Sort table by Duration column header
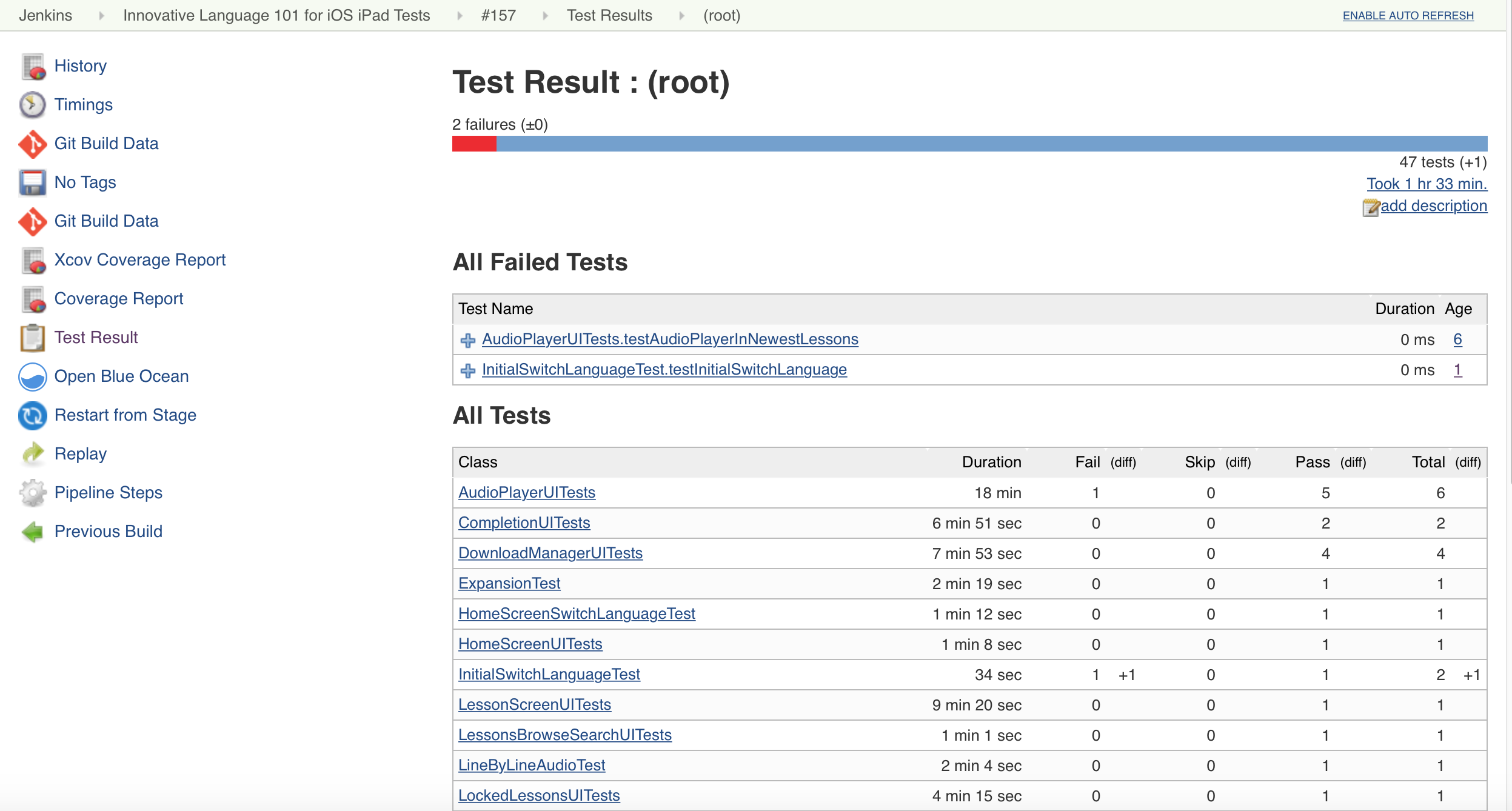The width and height of the screenshot is (1512, 811). [x=991, y=462]
